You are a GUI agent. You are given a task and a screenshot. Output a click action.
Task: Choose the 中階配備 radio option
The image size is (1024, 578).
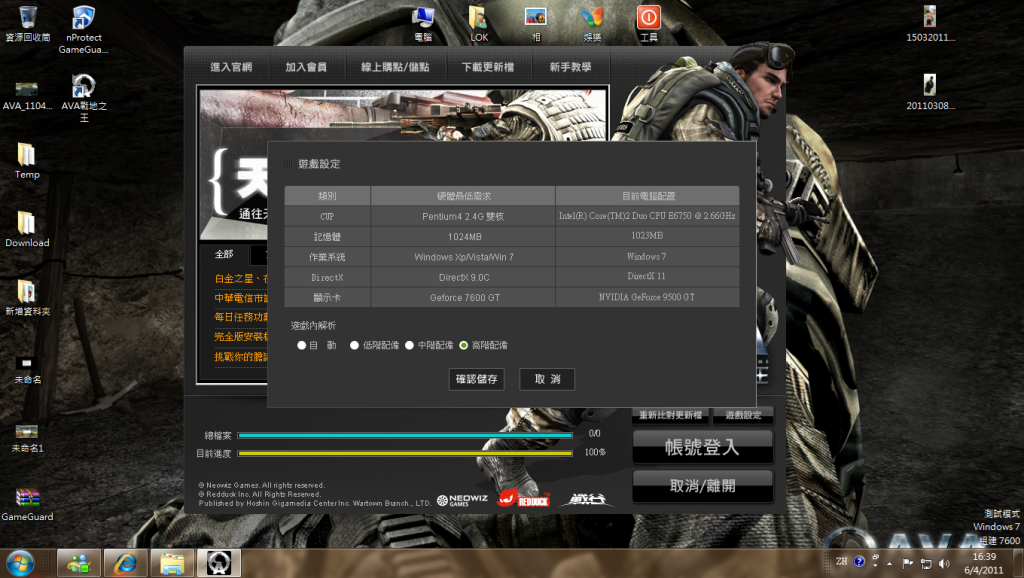tap(409, 345)
